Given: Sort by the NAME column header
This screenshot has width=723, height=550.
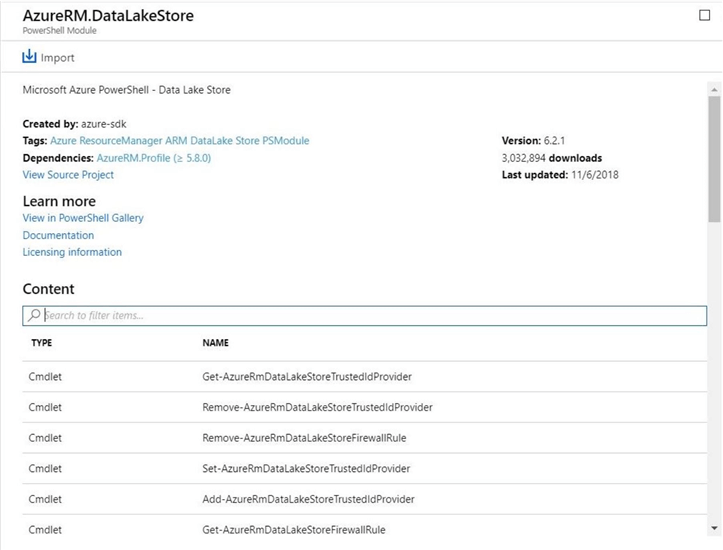Looking at the screenshot, I should 215,343.
